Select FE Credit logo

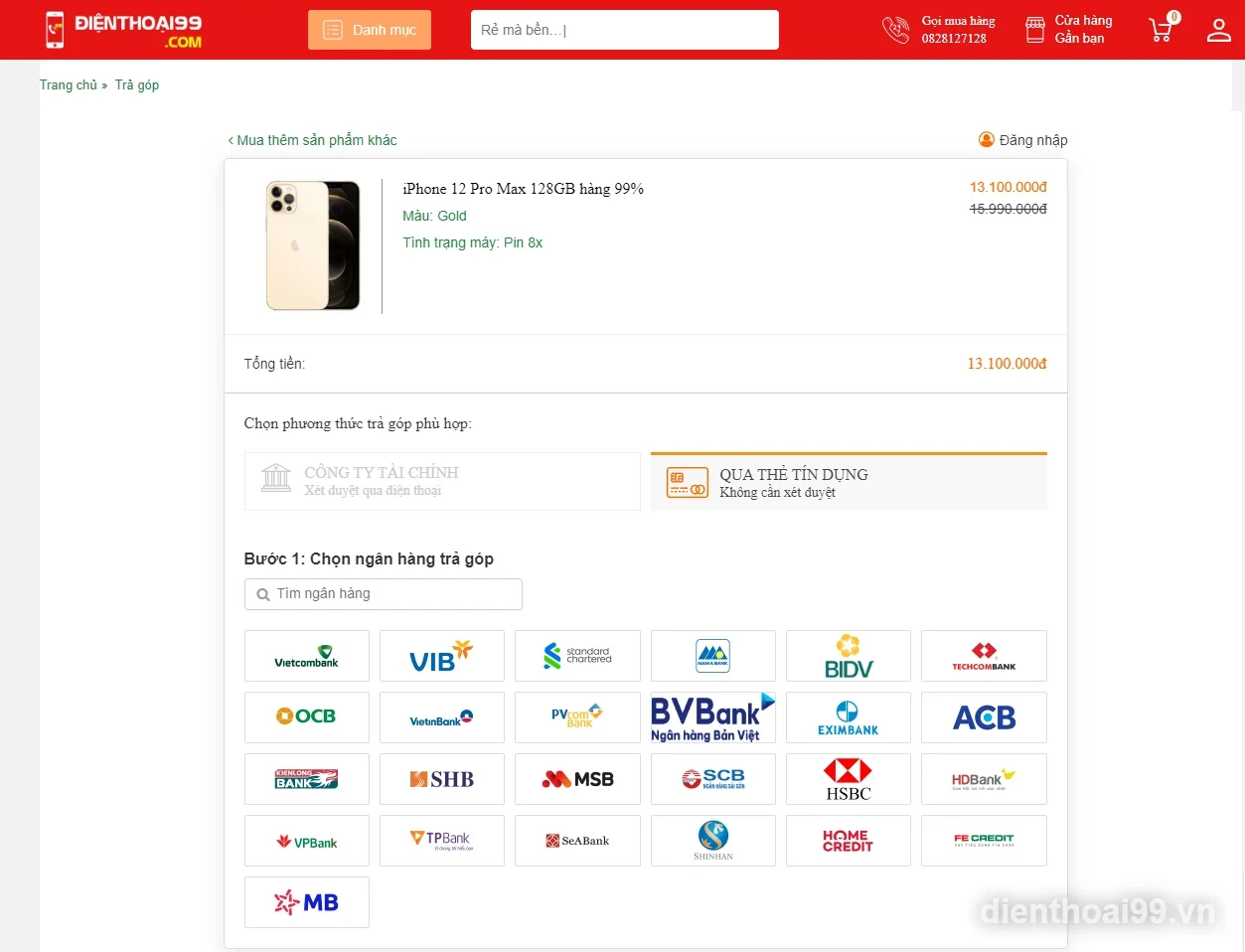(x=984, y=841)
